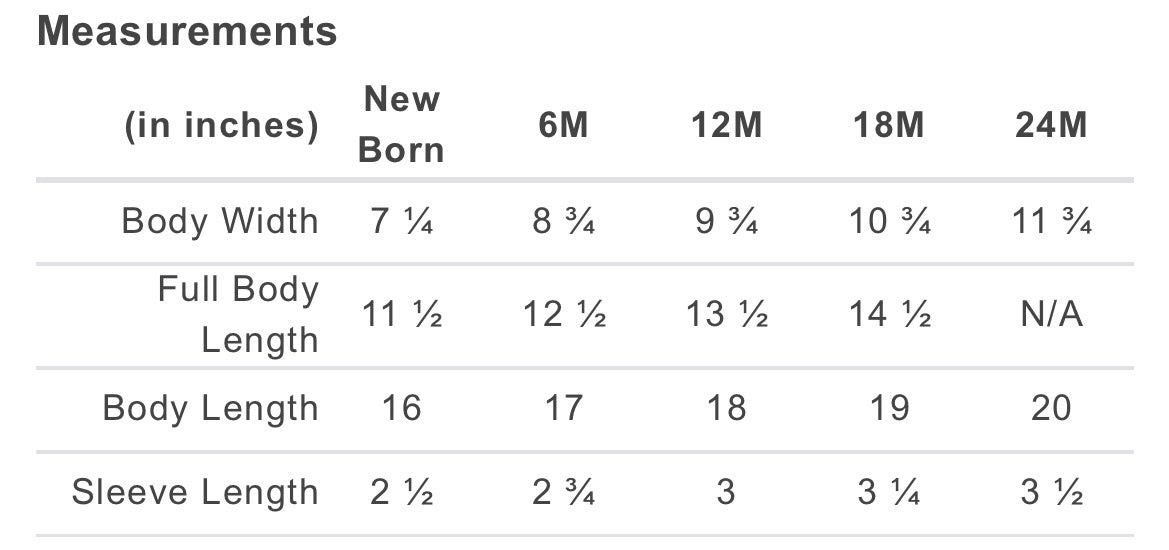Select the 24M column header
The height and width of the screenshot is (550, 1169).
[x=1051, y=124]
